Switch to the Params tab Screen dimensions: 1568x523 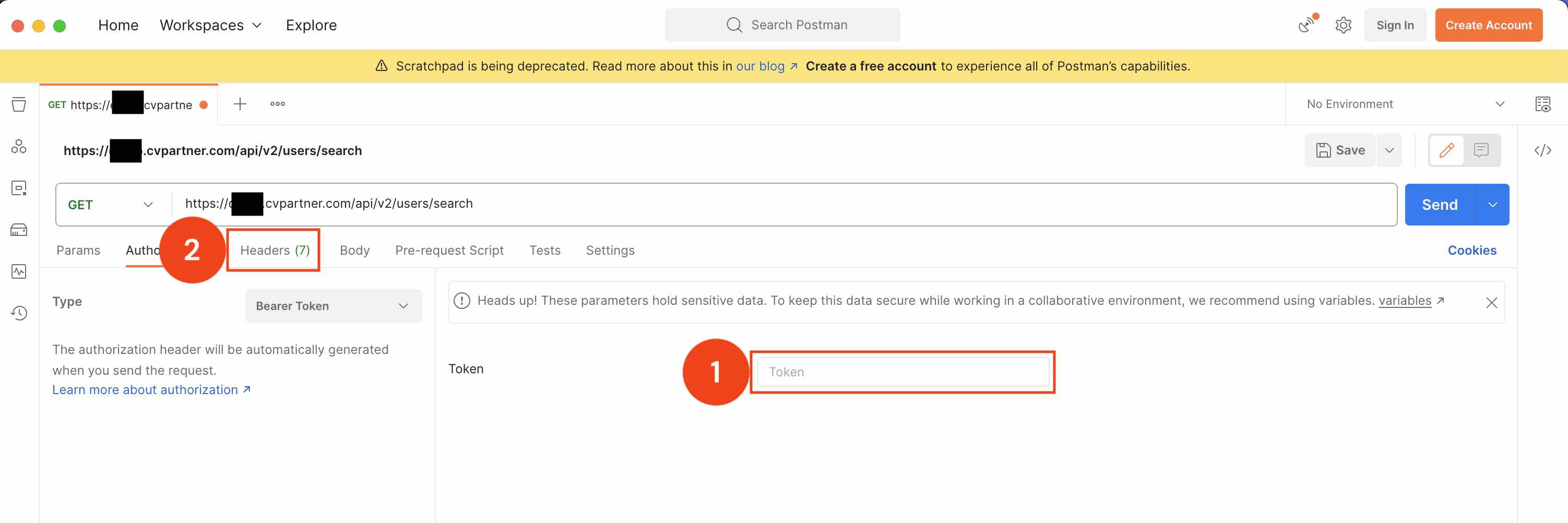point(78,250)
